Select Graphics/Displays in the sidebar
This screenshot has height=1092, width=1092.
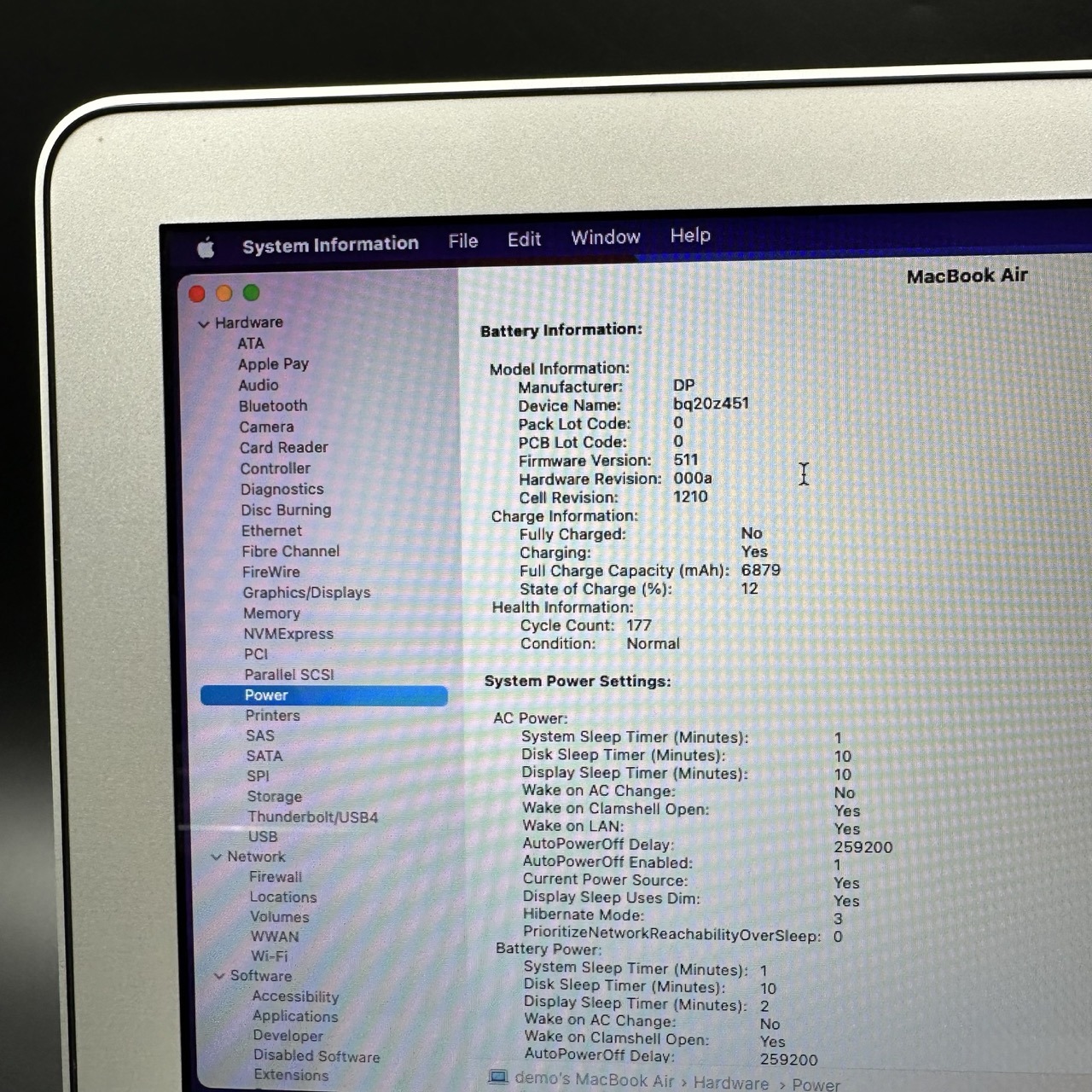pos(306,593)
